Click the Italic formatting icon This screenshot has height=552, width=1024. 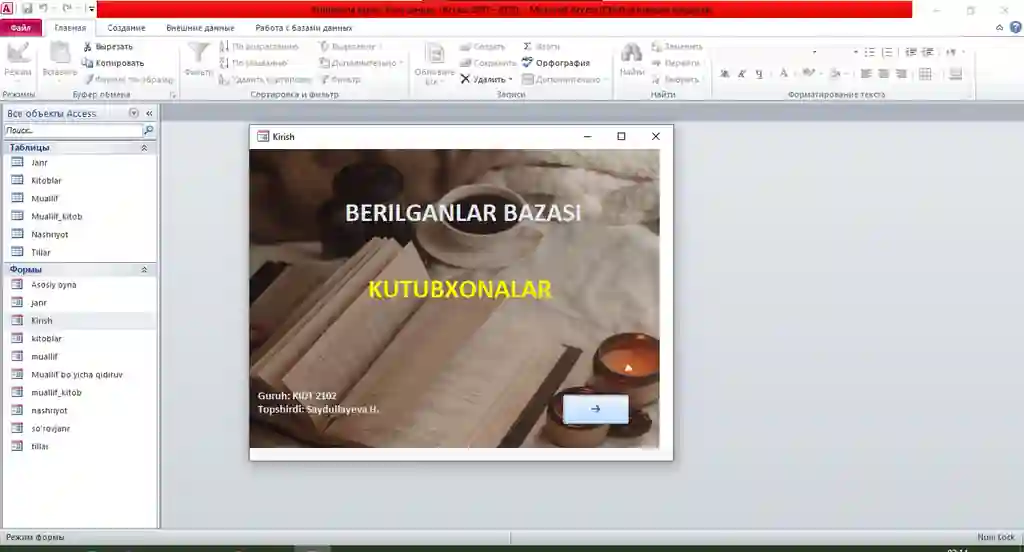(741, 74)
